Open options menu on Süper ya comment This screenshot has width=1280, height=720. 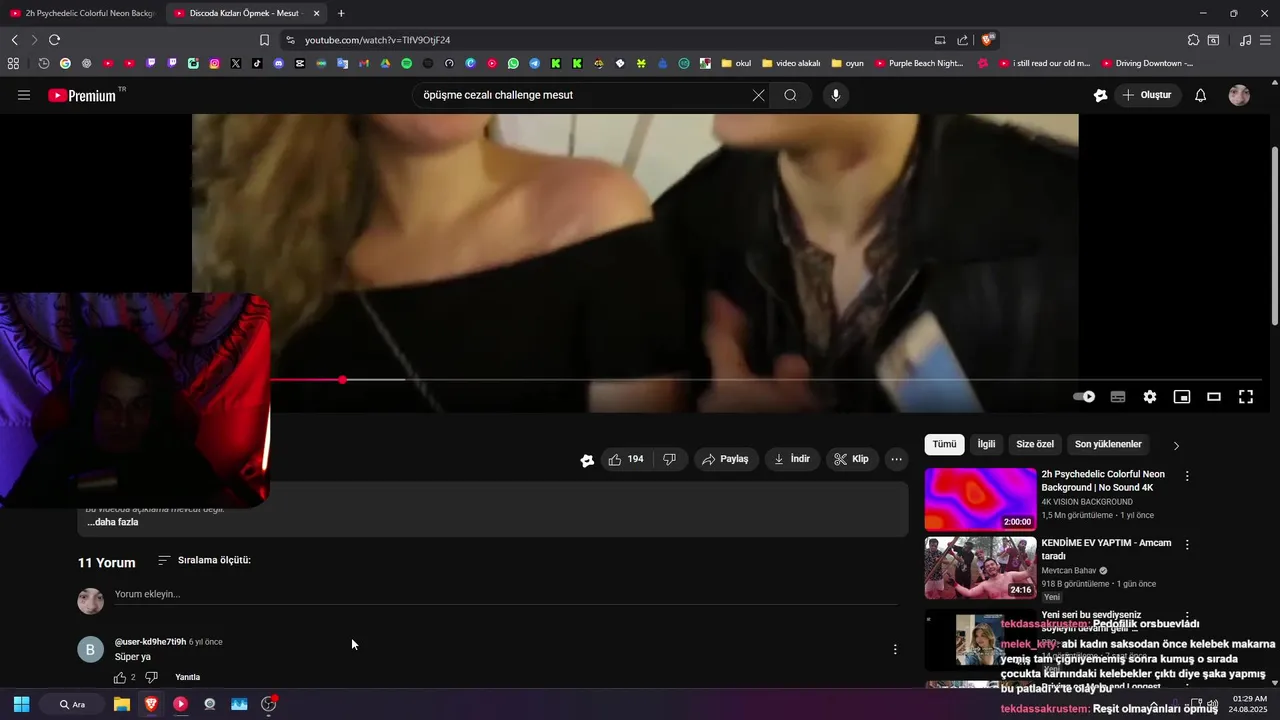pos(895,649)
